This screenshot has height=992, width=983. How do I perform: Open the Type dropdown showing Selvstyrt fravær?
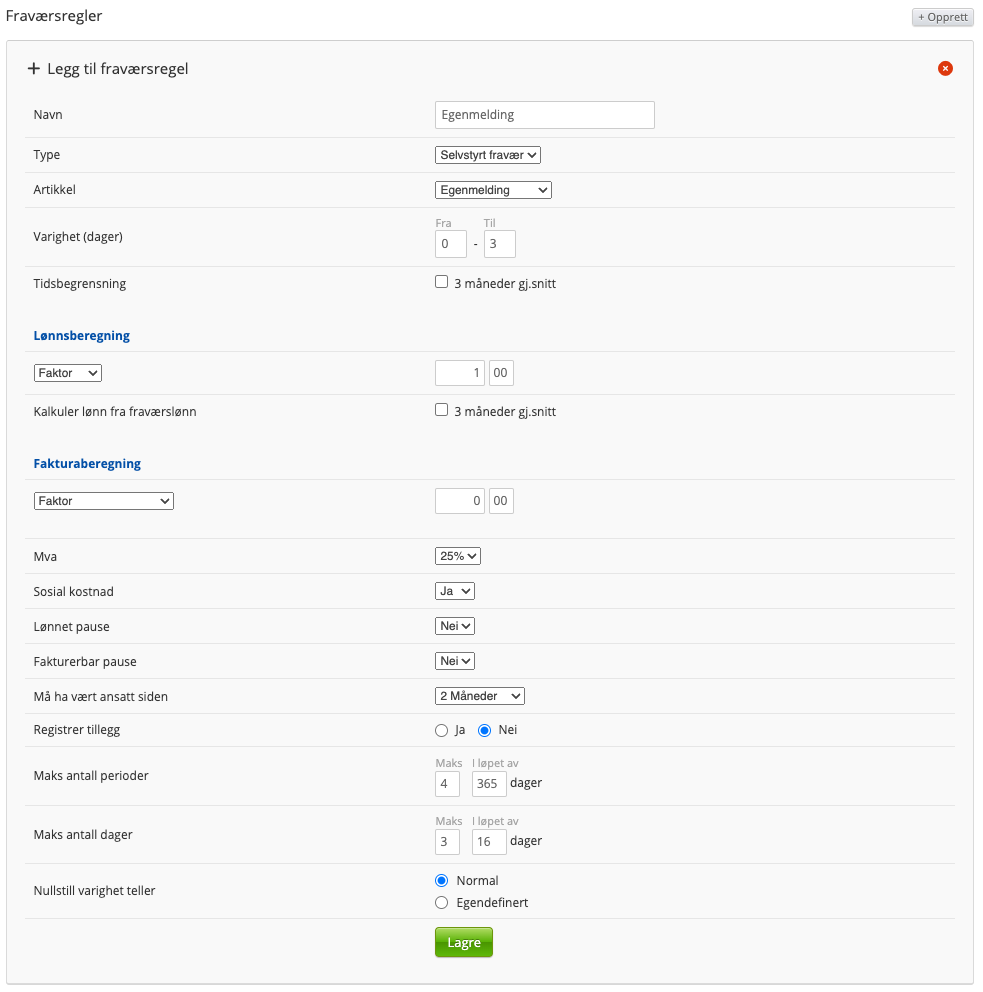(x=488, y=155)
